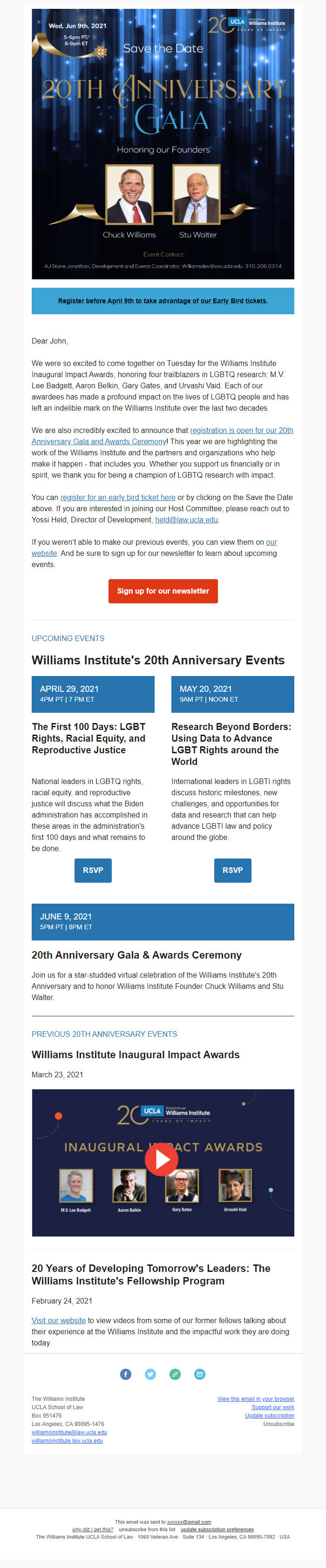Click the Sign up for our newsletter button

163,591
